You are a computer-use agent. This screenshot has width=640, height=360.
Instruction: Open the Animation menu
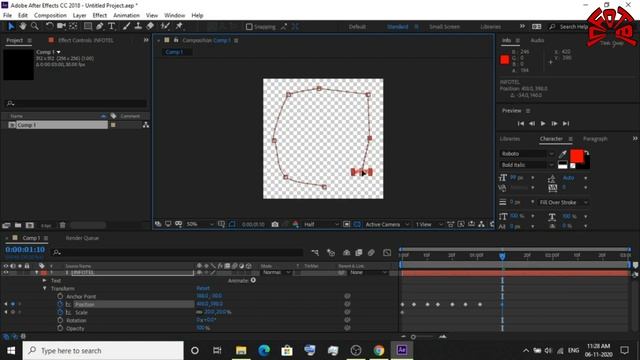click(x=126, y=15)
